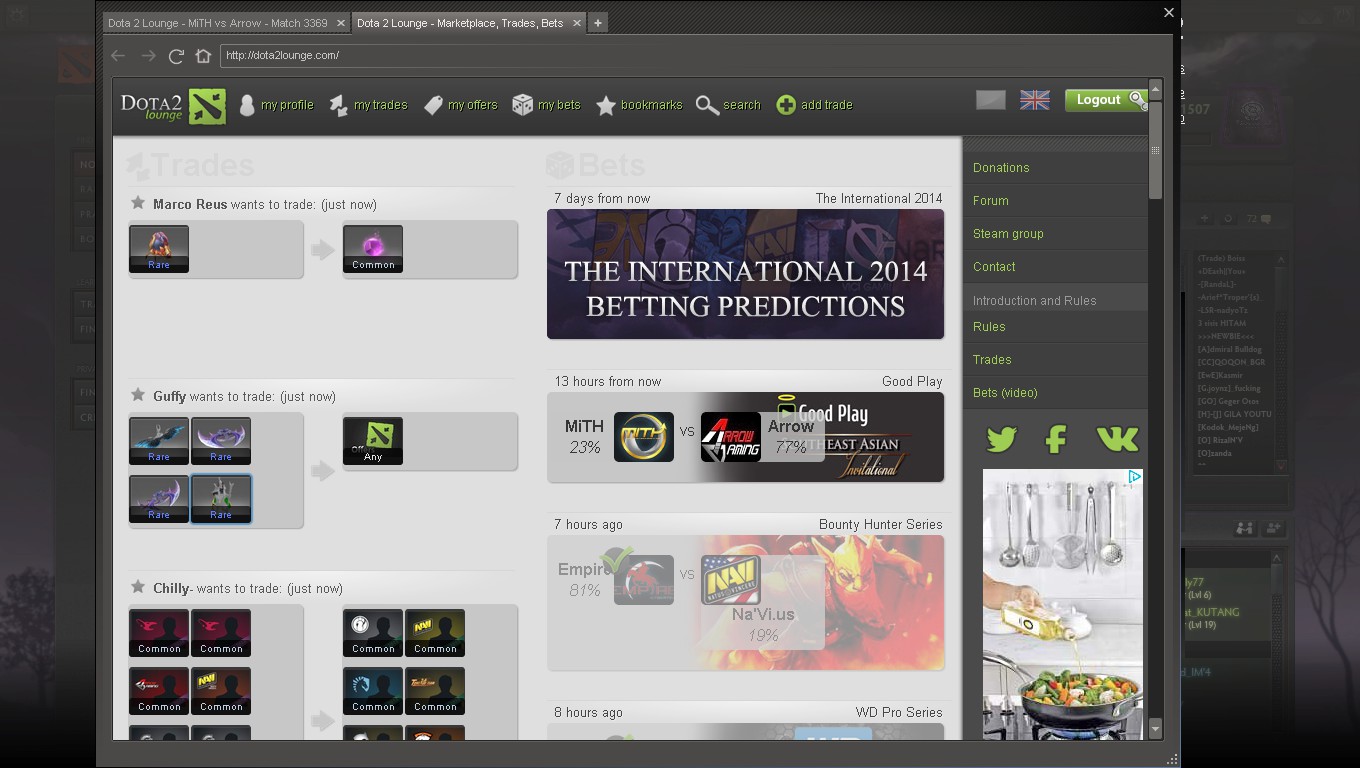Click the page scrollbar down arrow
The image size is (1360, 768).
point(1155,730)
